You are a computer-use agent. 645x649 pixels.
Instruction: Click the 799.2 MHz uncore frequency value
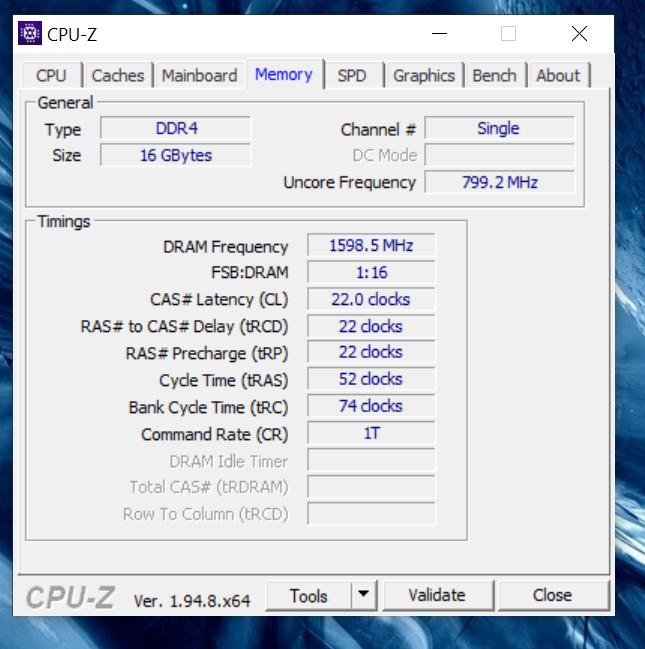[500, 182]
